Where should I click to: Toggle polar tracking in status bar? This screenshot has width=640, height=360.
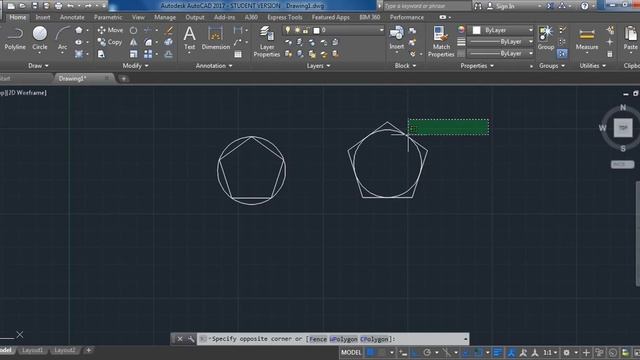(x=427, y=352)
